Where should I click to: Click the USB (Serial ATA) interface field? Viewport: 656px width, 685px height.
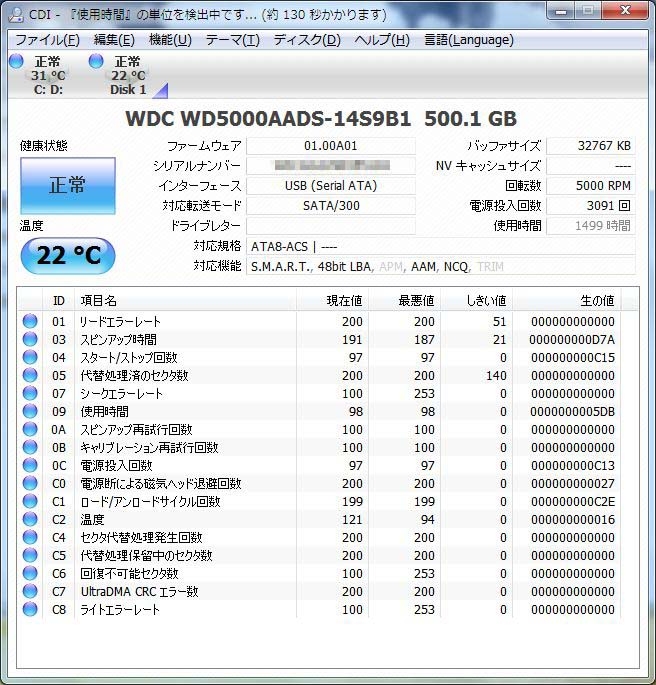coord(331,186)
